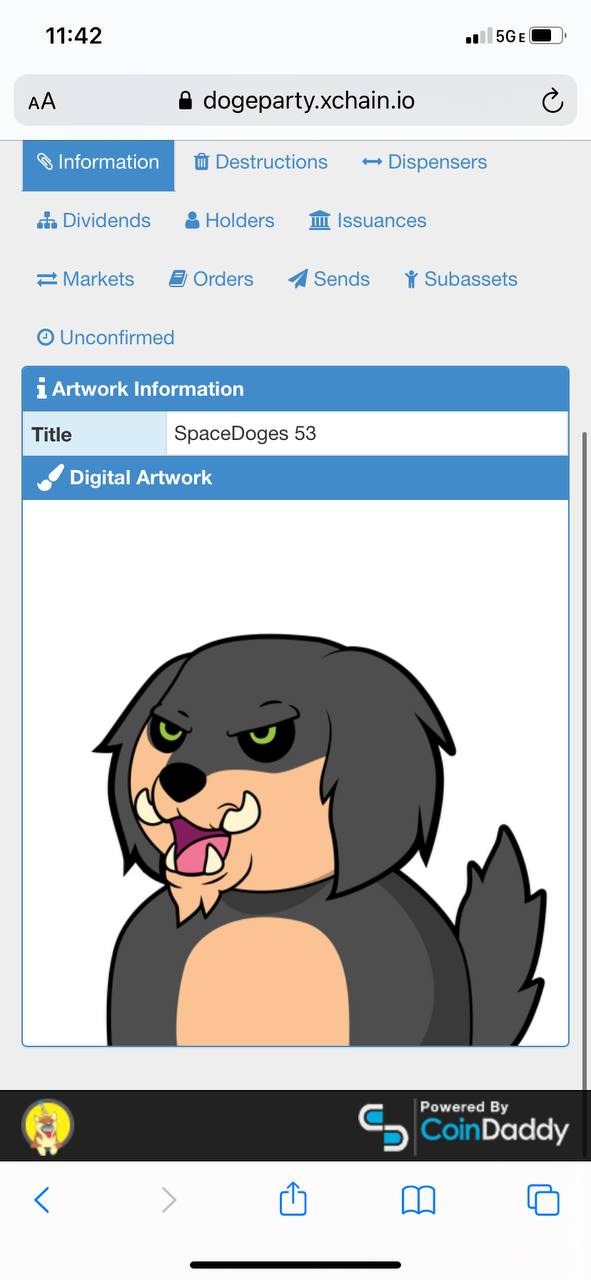Screen dimensions: 591x1280
Task: Switch to Dispensers tab
Action: point(424,162)
